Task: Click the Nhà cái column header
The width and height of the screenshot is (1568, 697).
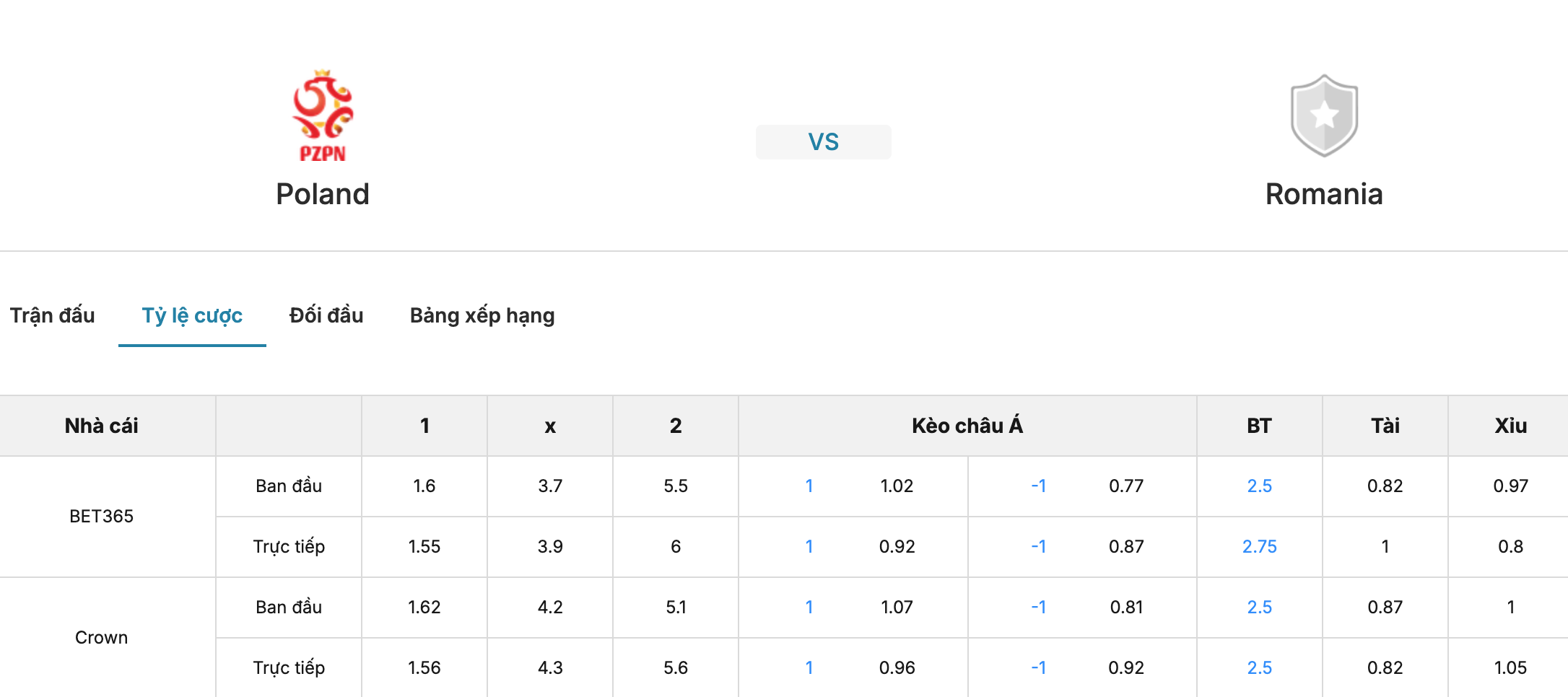Action: click(x=101, y=426)
